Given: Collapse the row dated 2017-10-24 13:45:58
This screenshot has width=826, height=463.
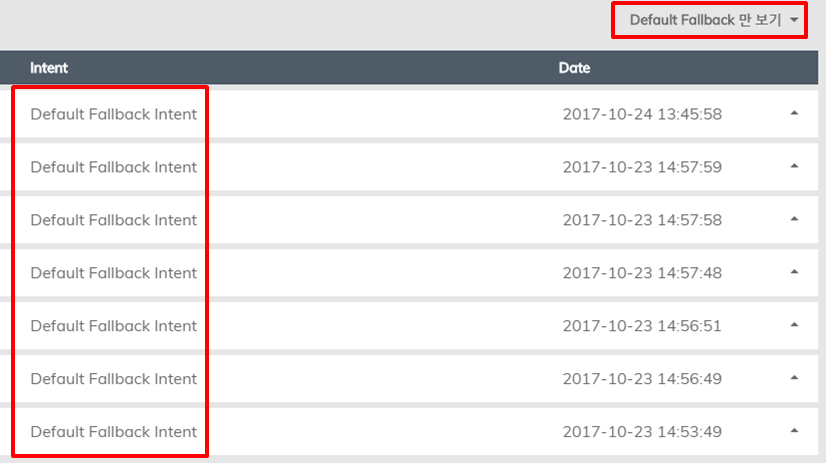Looking at the screenshot, I should point(794,113).
